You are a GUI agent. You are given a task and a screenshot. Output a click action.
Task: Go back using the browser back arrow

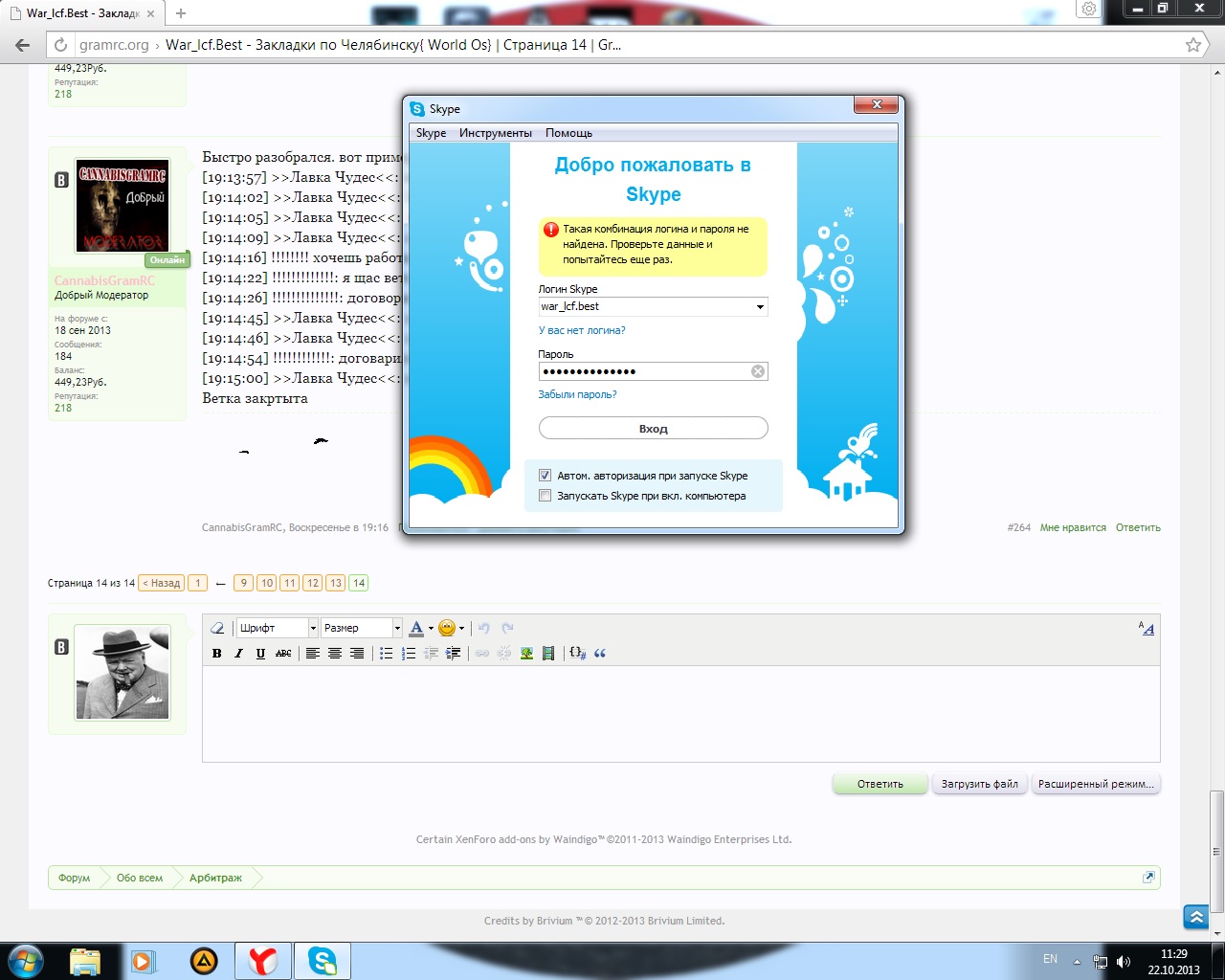tap(22, 45)
